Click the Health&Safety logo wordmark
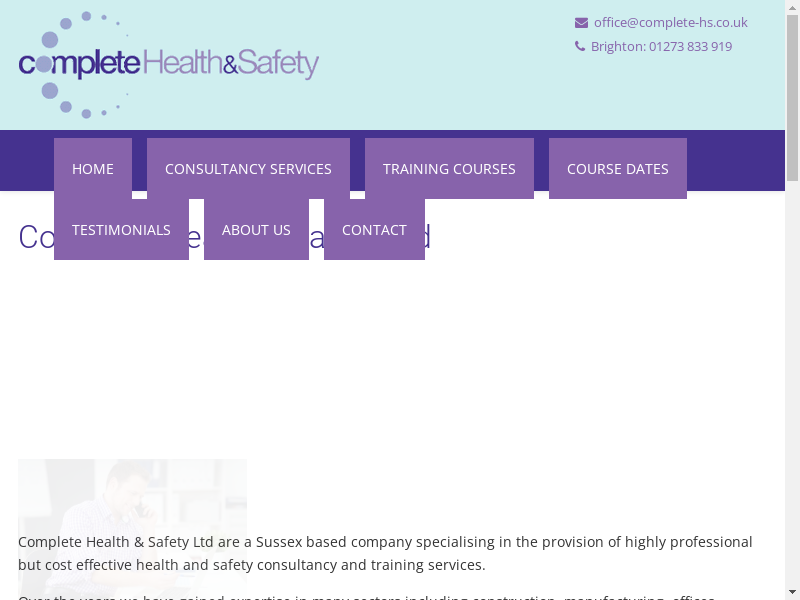This screenshot has height=600, width=800. click(231, 64)
